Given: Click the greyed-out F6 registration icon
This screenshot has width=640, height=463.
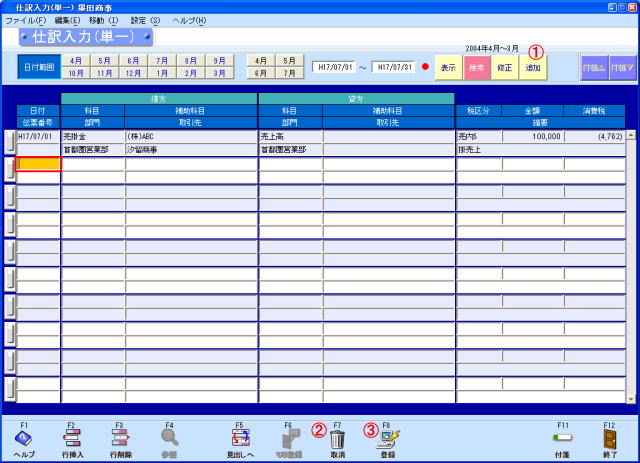Looking at the screenshot, I should click(291, 439).
